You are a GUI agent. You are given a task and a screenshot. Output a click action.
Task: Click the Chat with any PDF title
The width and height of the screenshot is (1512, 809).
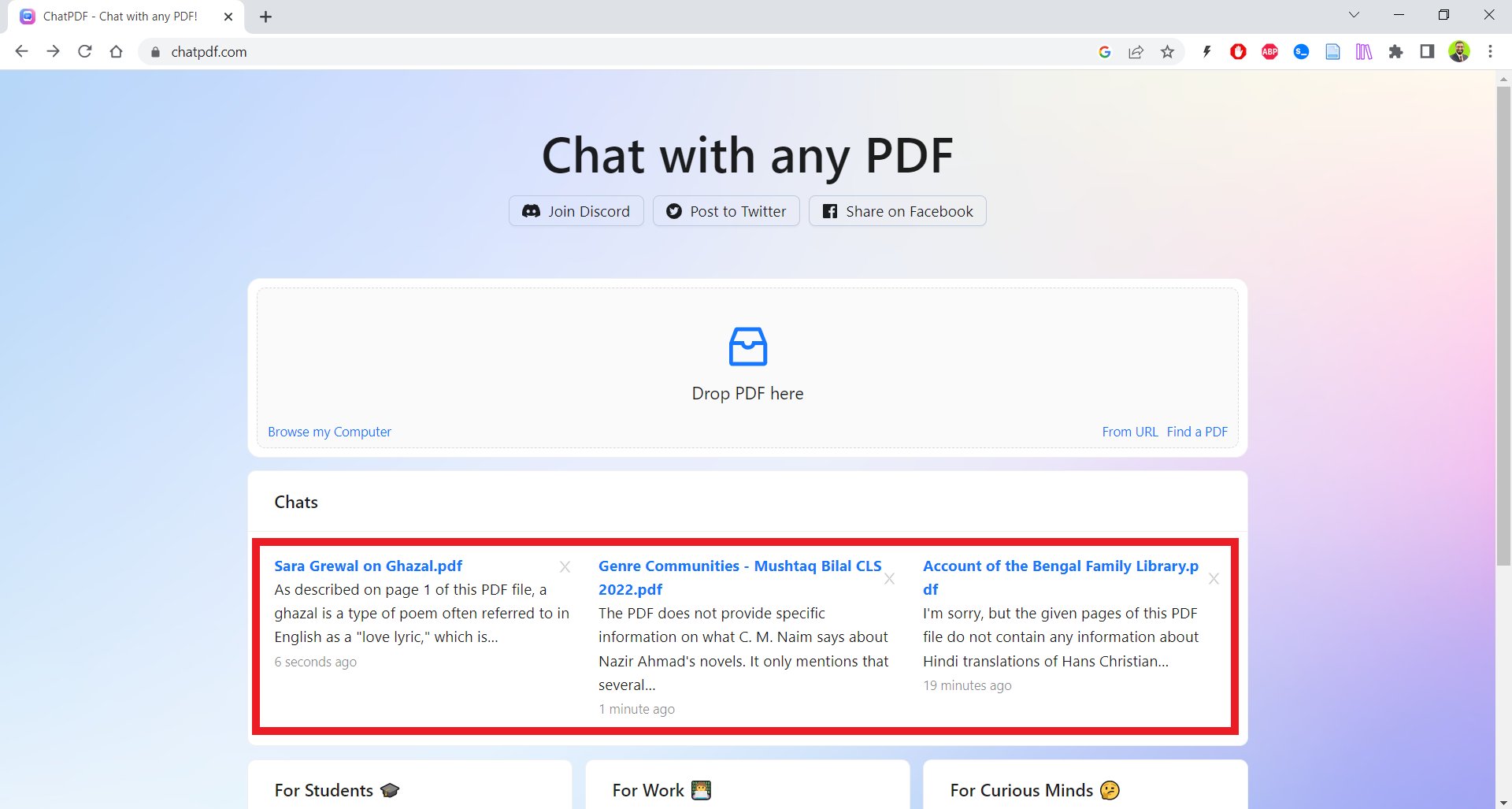(x=747, y=155)
